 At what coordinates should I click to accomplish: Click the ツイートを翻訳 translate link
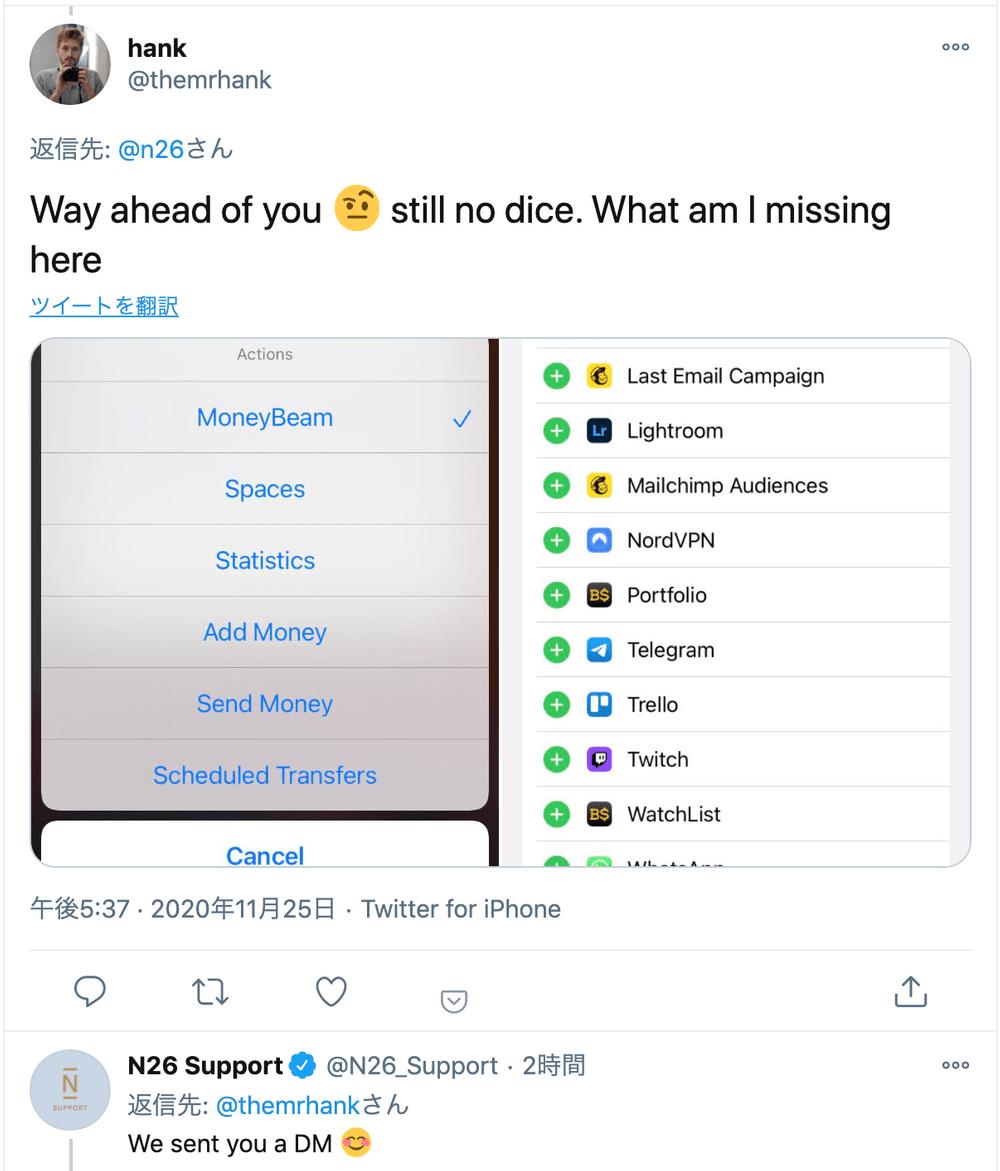coord(104,306)
